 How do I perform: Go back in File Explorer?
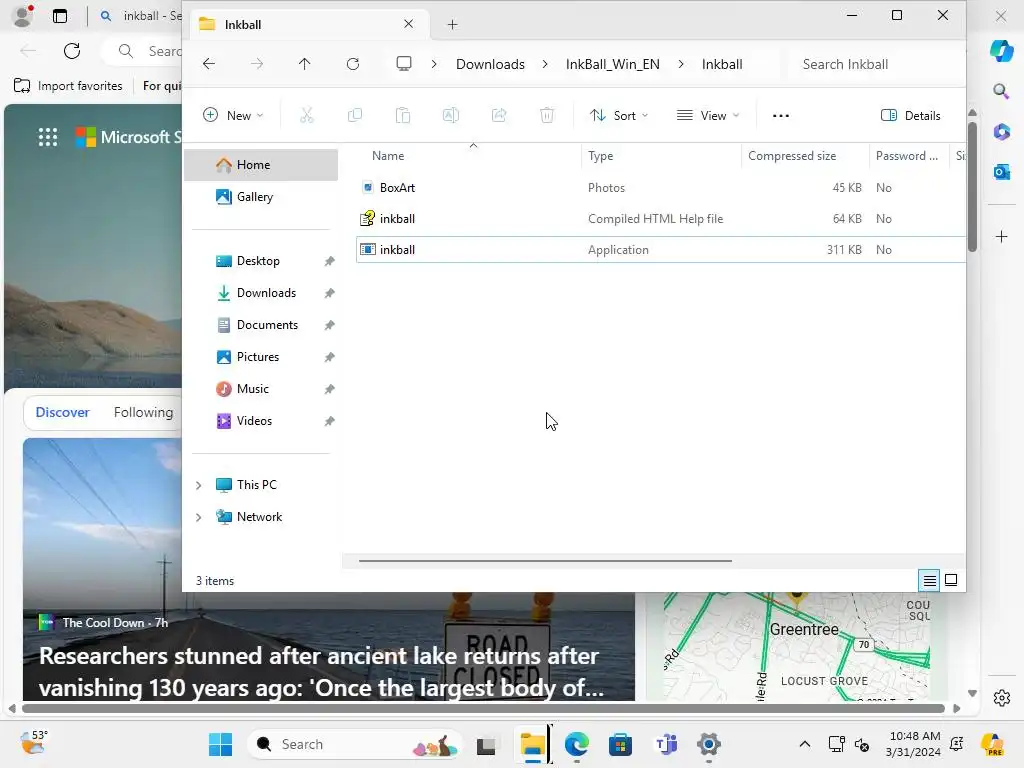209,63
